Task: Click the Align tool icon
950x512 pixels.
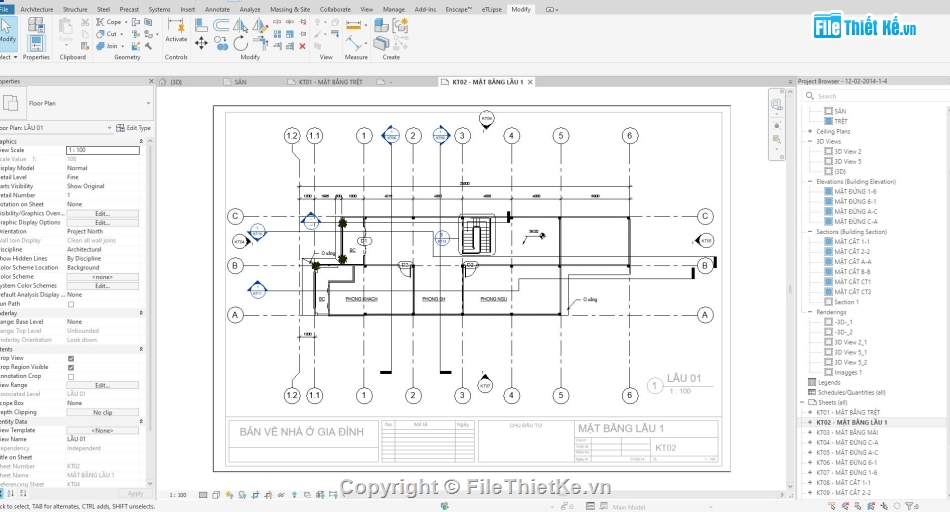Action: (x=201, y=25)
